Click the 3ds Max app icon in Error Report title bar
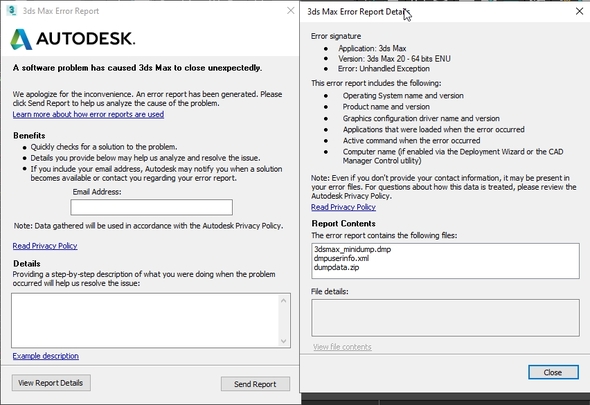590x405 pixels. 12,10
